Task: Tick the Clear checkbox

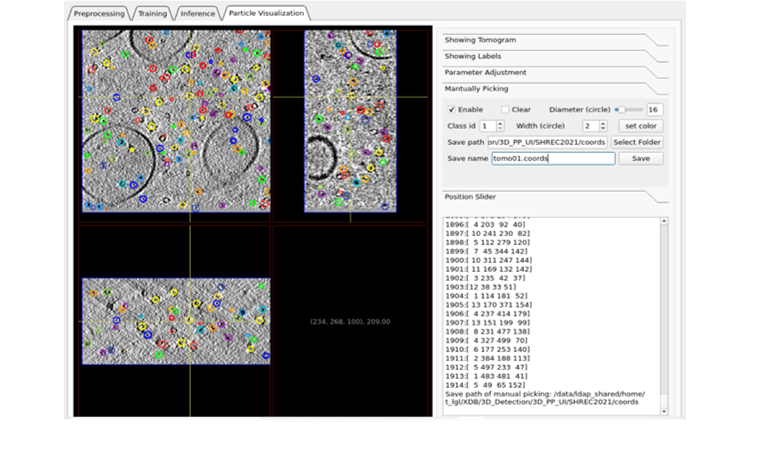Action: pyautogui.click(x=504, y=109)
